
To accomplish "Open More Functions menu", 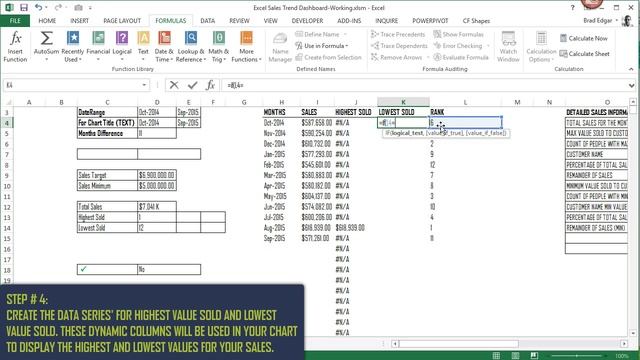I will tap(246, 47).
